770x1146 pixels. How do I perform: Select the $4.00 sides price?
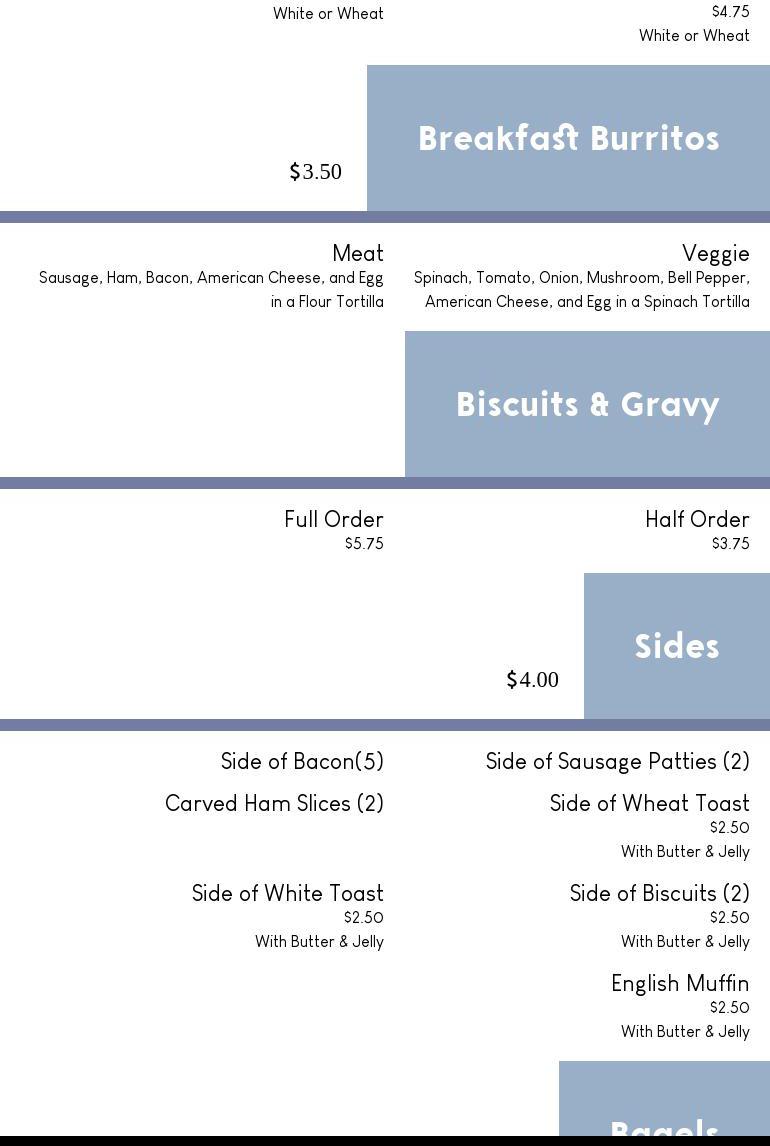(x=533, y=680)
